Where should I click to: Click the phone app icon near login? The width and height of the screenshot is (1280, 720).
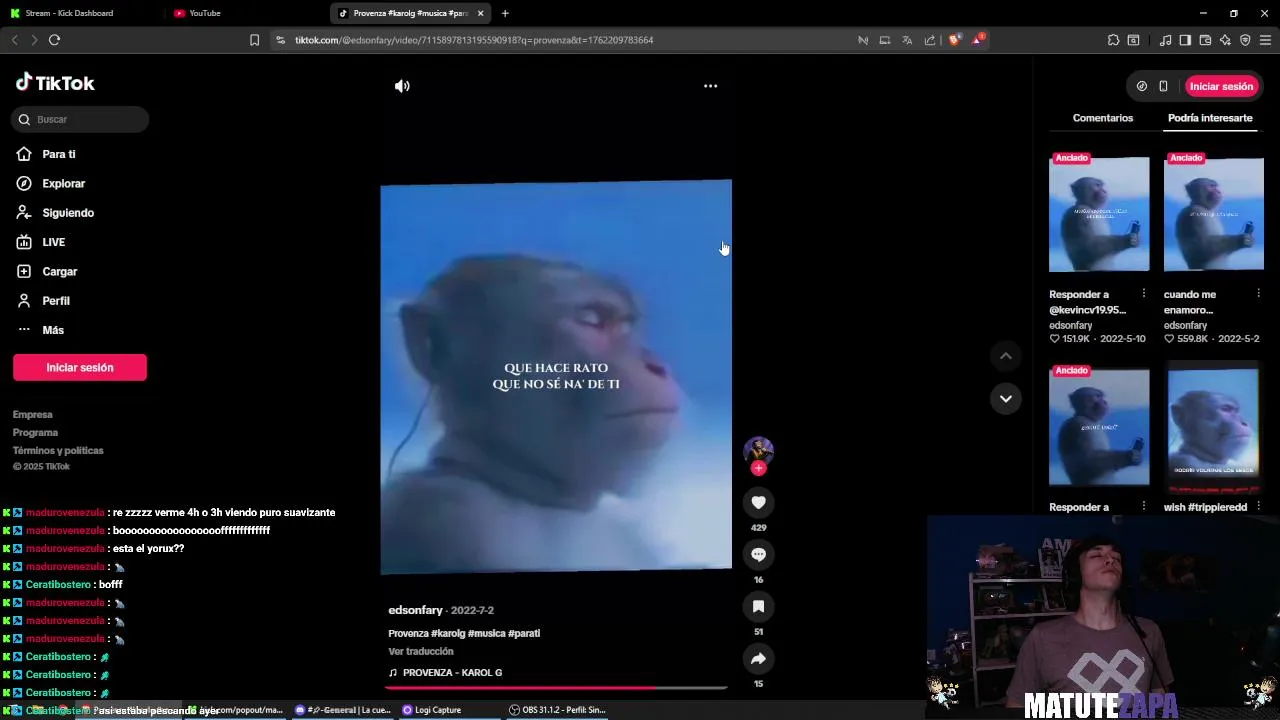[1163, 86]
